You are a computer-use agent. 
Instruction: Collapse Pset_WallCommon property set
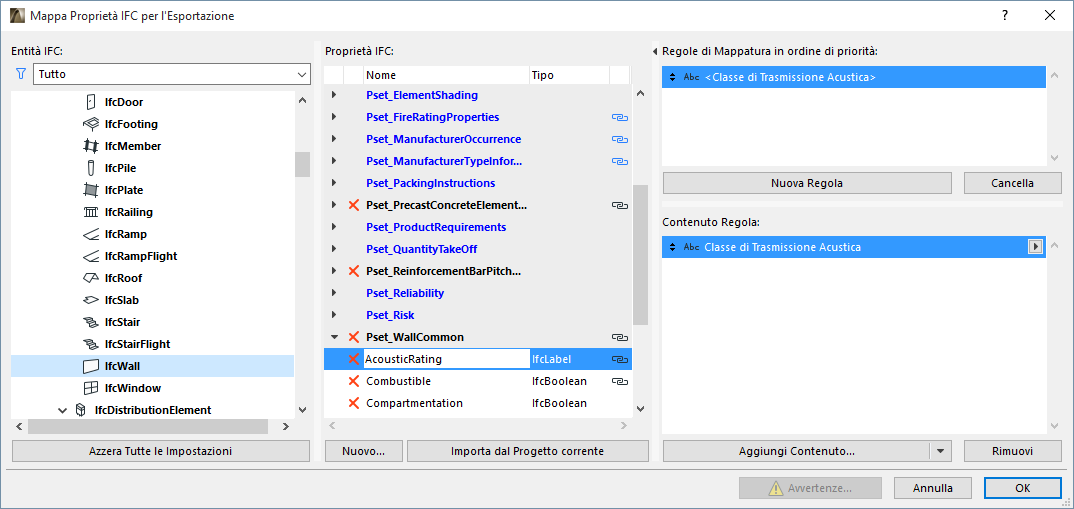point(334,337)
